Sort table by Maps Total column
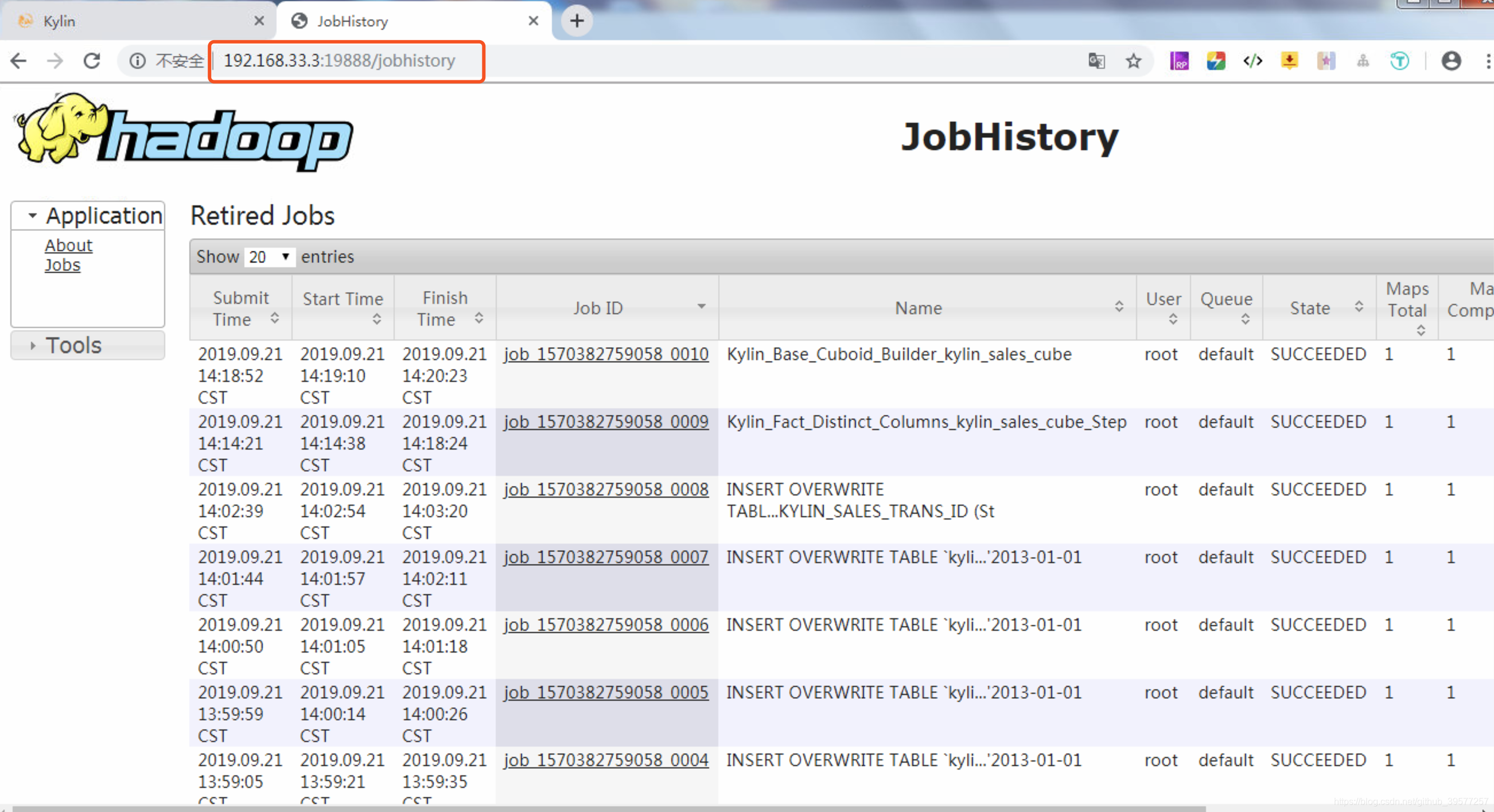1494x812 pixels. point(1407,308)
